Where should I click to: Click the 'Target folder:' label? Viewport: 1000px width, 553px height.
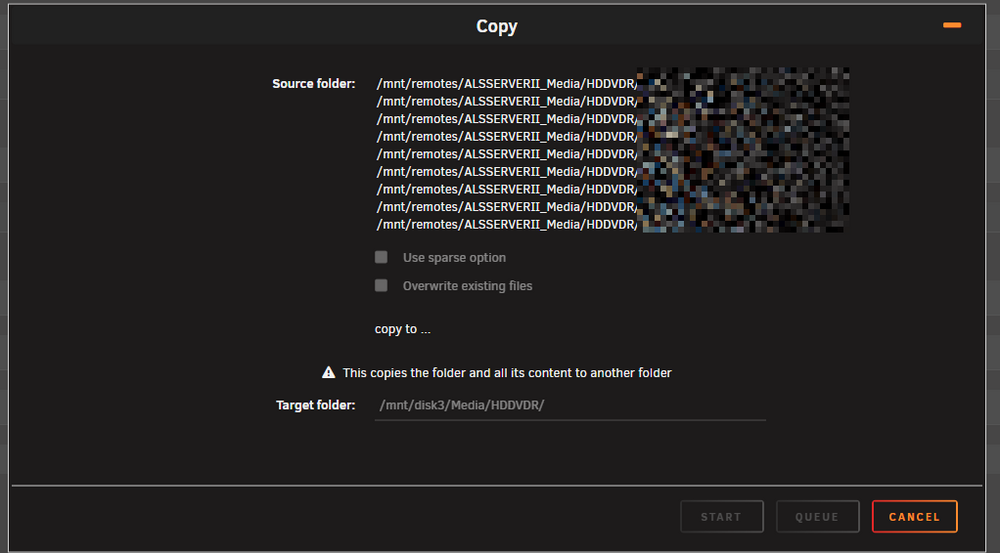[x=316, y=405]
